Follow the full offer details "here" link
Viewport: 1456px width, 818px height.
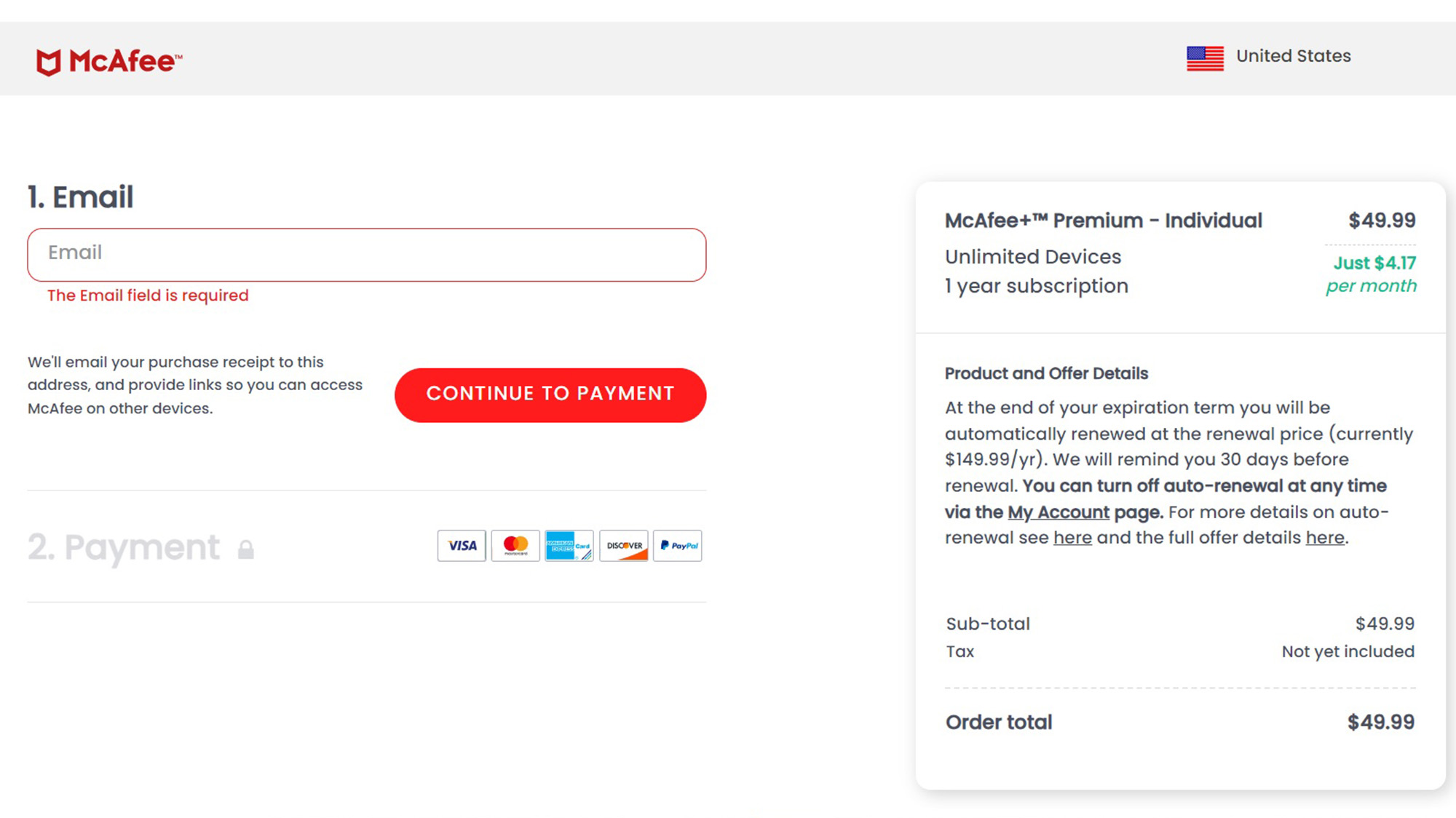[x=1324, y=538]
